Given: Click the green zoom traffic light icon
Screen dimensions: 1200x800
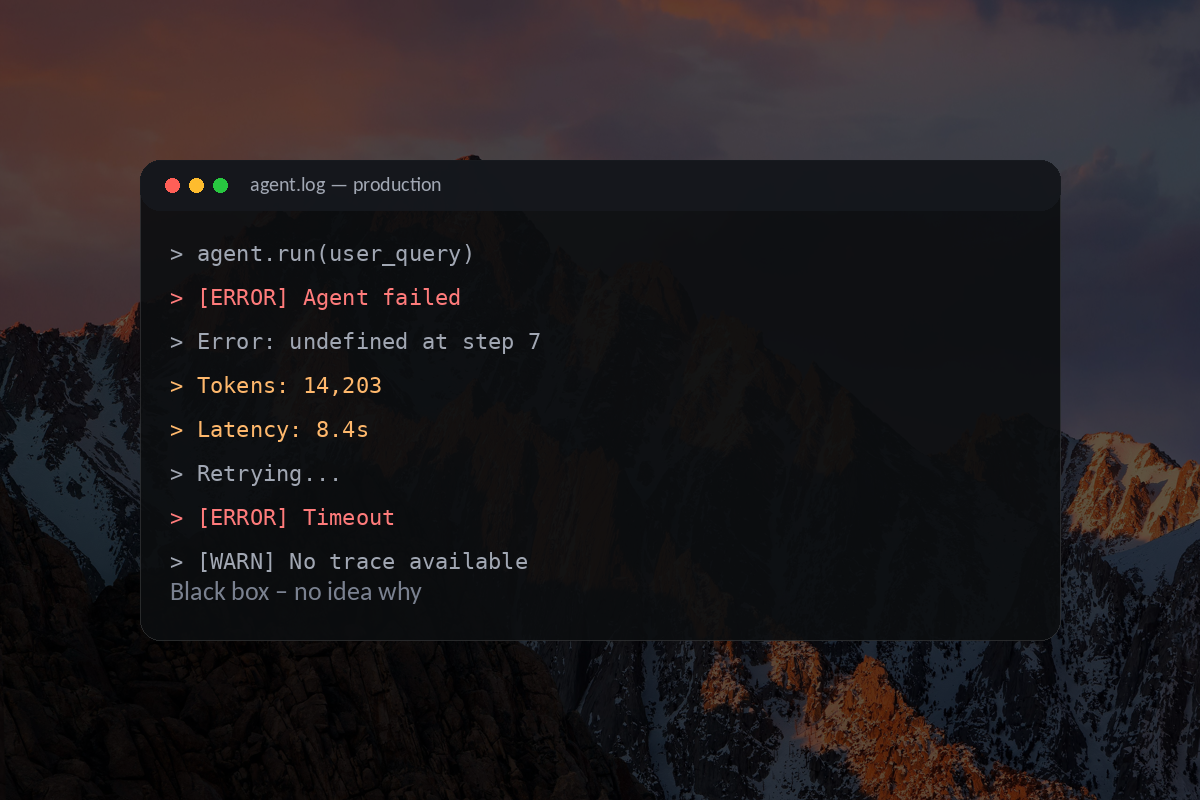Looking at the screenshot, I should 220,185.
